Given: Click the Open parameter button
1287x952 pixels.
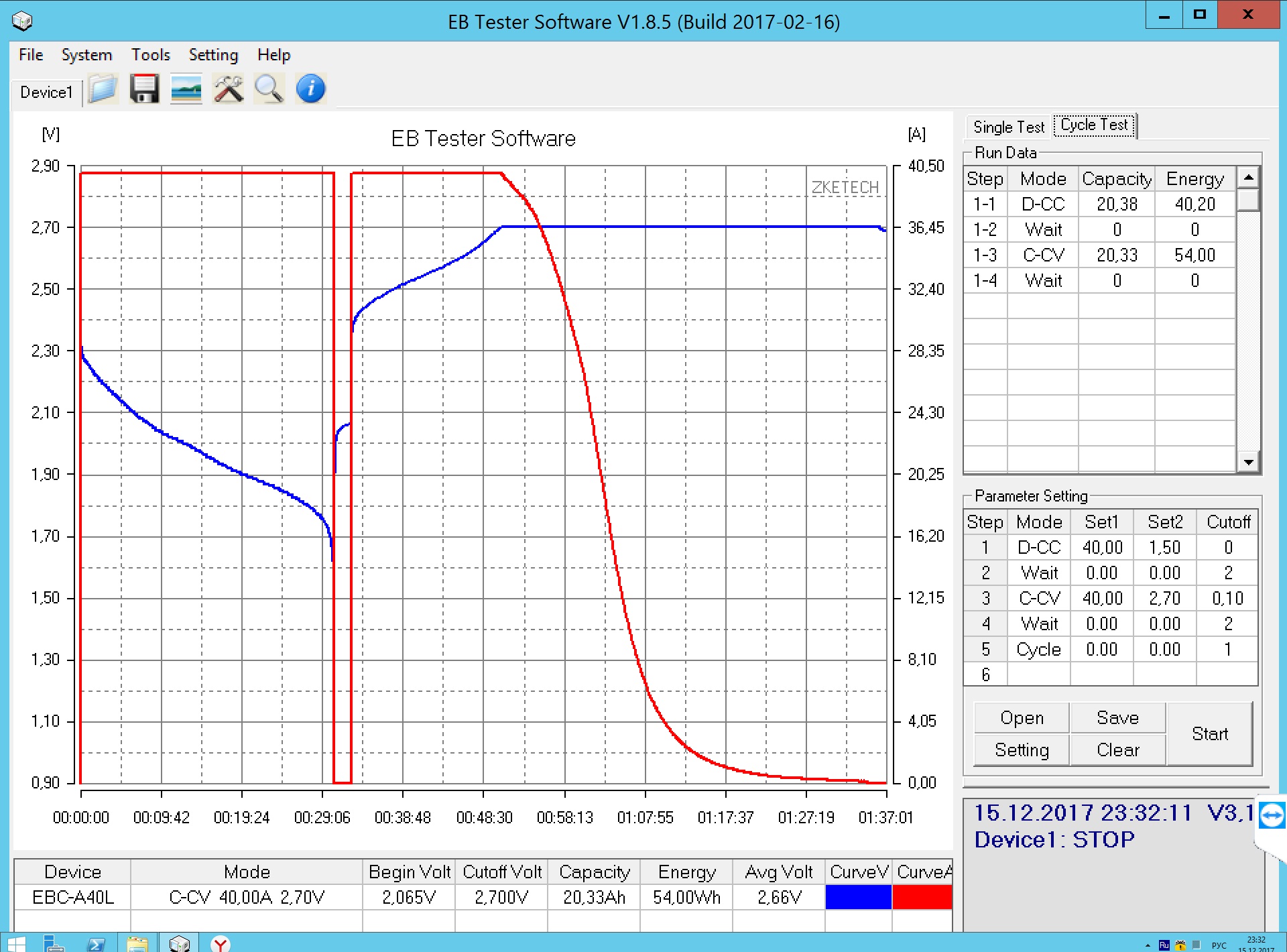Looking at the screenshot, I should click(1022, 718).
